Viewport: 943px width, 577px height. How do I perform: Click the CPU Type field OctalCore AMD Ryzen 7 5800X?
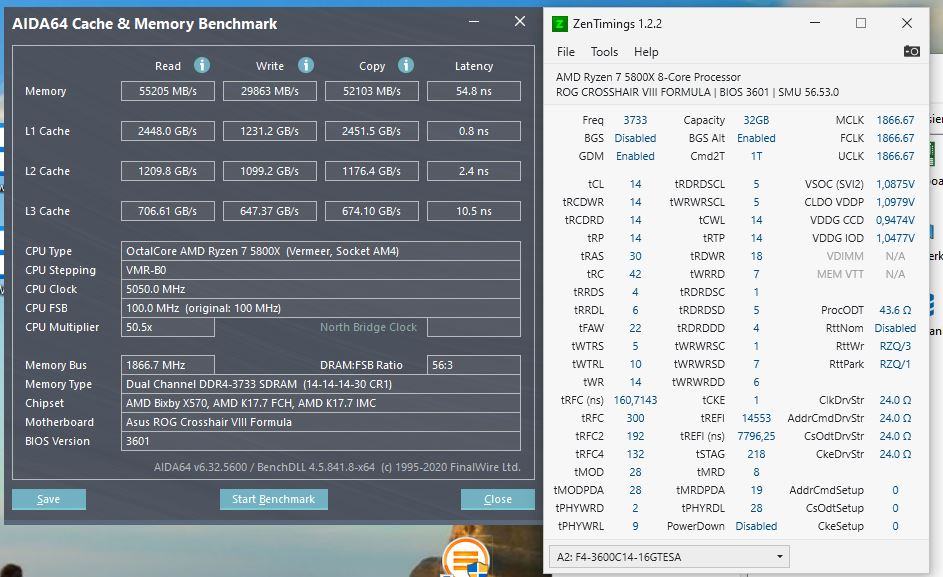pyautogui.click(x=321, y=251)
